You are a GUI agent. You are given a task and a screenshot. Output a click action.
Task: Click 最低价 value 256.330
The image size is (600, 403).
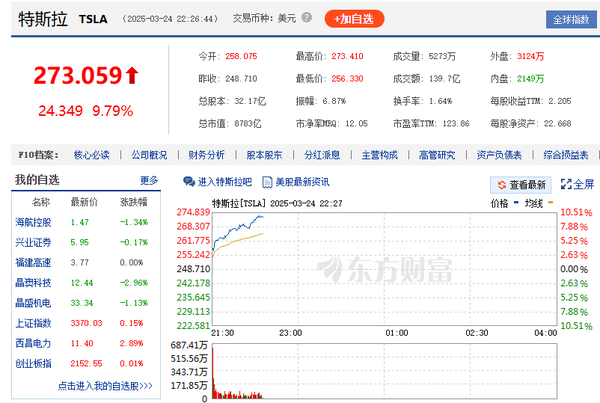click(347, 79)
